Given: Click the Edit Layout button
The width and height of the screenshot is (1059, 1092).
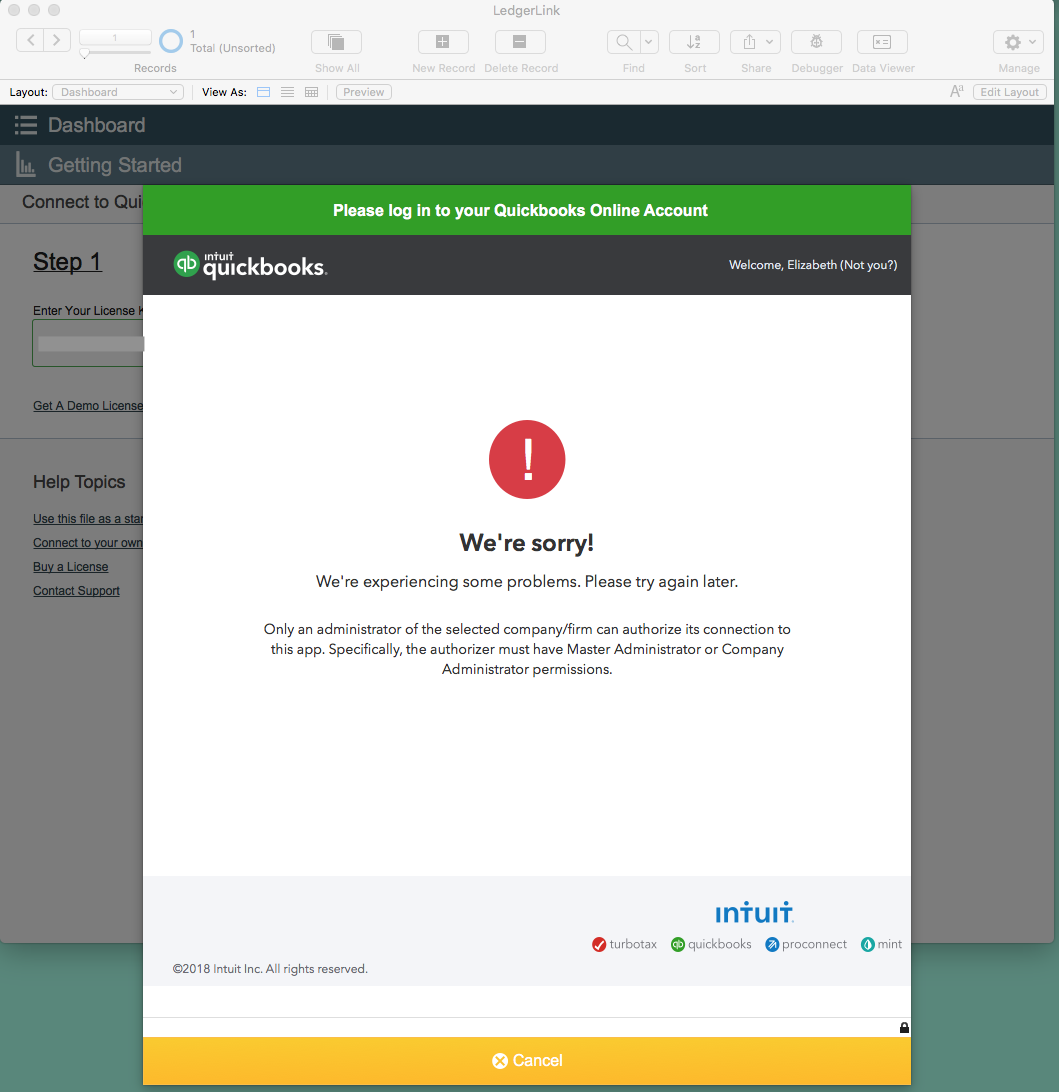Looking at the screenshot, I should click(1010, 92).
